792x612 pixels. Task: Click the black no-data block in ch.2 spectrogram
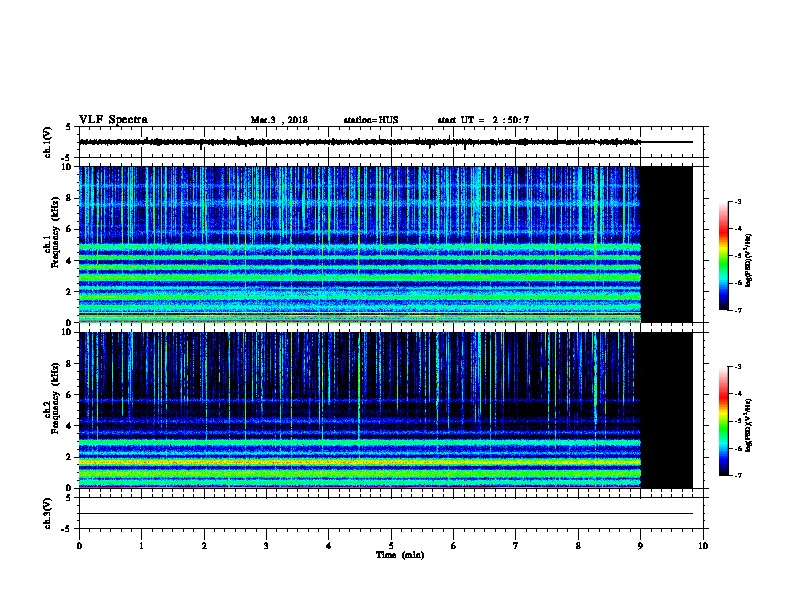pyautogui.click(x=667, y=410)
